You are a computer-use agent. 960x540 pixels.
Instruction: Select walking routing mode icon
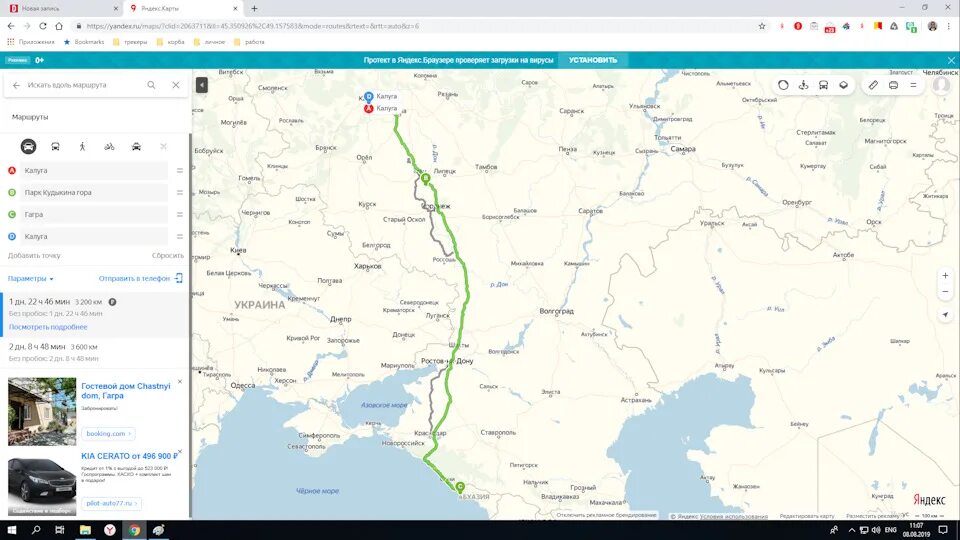tap(82, 146)
